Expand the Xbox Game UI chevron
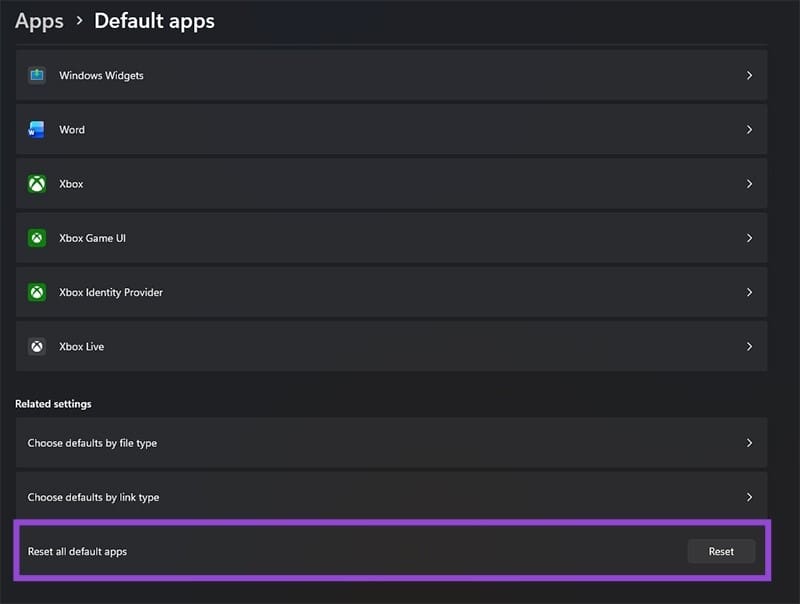Image resolution: width=800 pixels, height=604 pixels. (x=749, y=238)
